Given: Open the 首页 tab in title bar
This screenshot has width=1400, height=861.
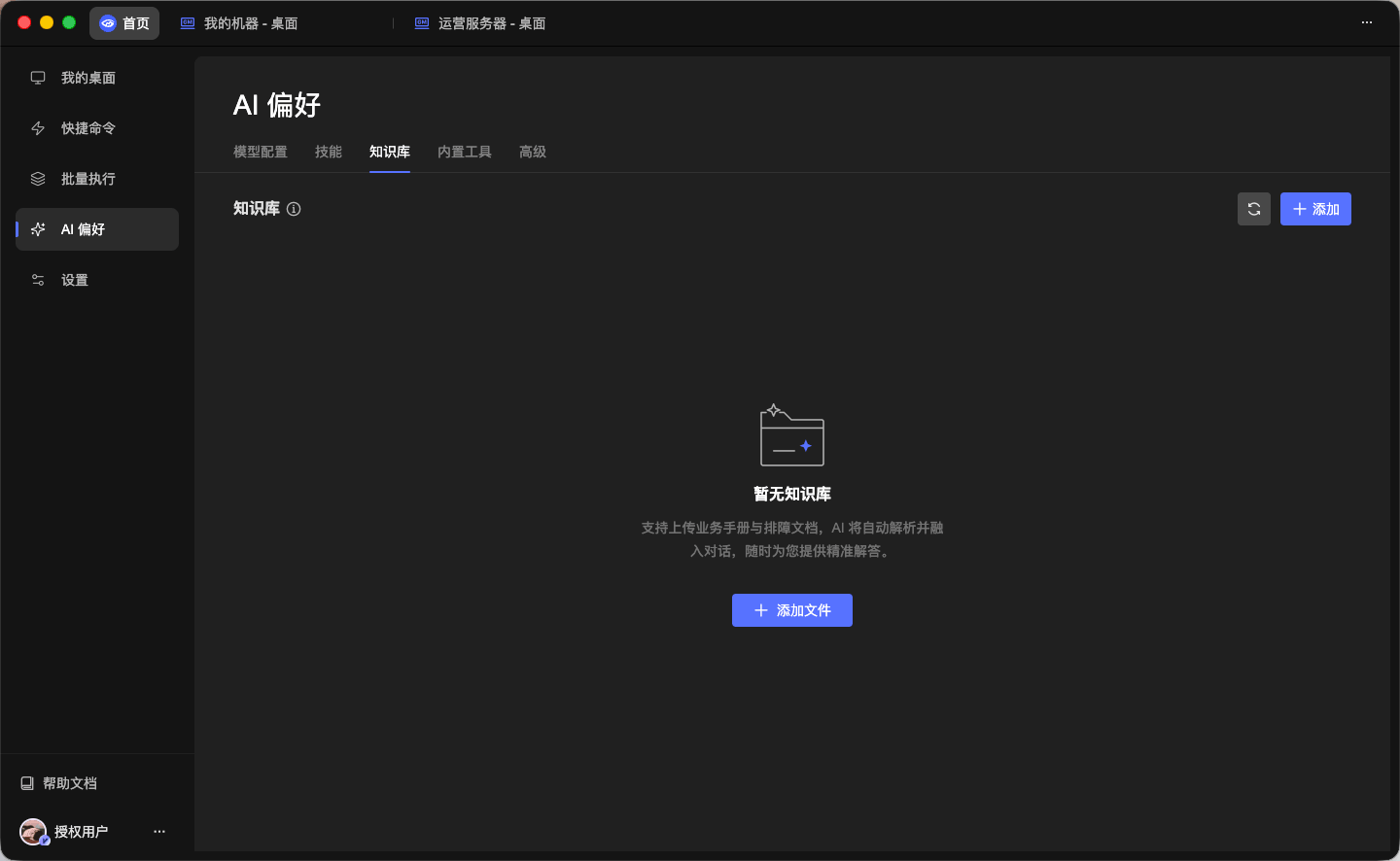Looking at the screenshot, I should (x=124, y=23).
